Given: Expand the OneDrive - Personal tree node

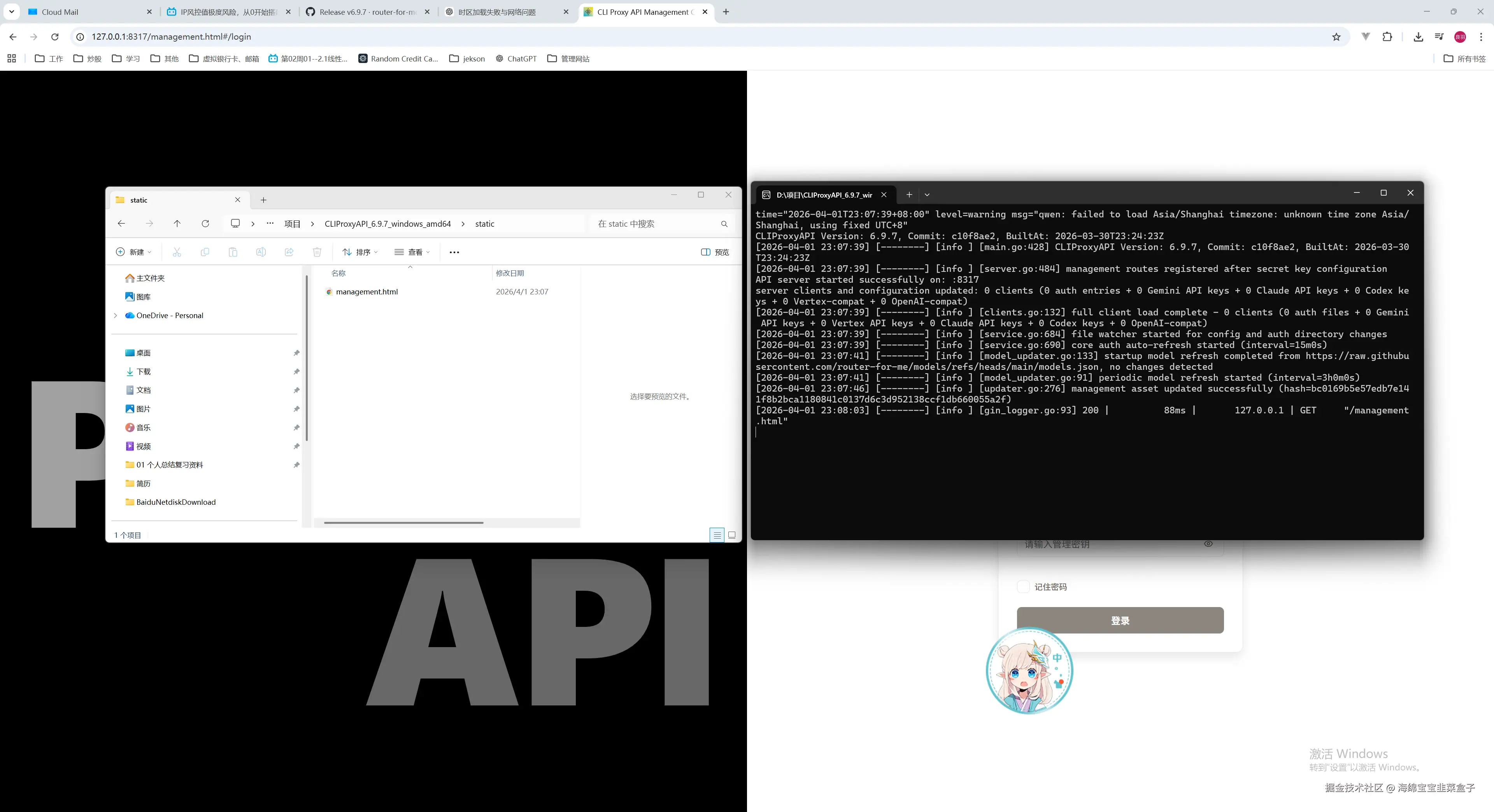Looking at the screenshot, I should coord(116,315).
